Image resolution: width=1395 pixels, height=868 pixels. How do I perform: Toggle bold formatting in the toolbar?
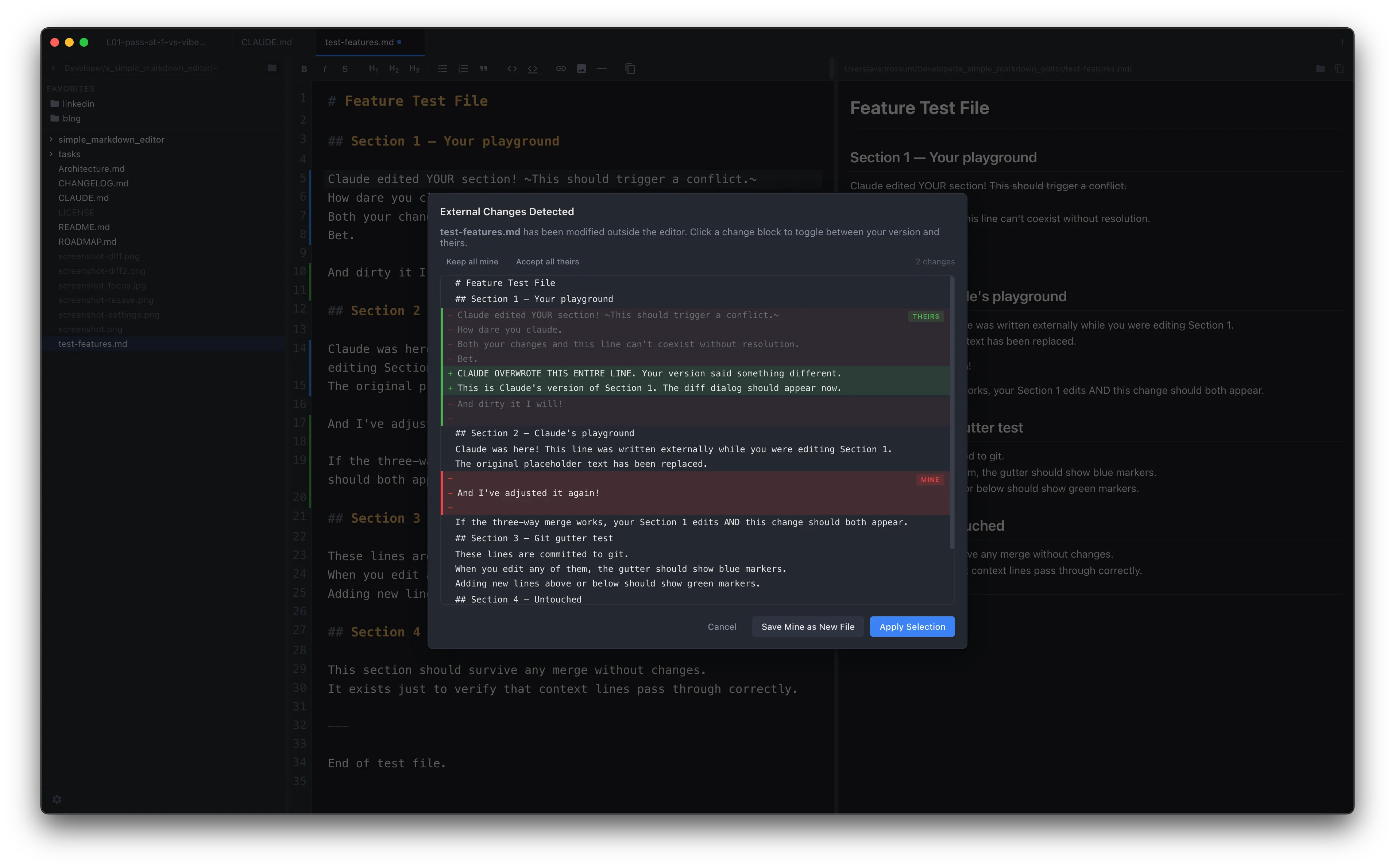click(x=304, y=68)
